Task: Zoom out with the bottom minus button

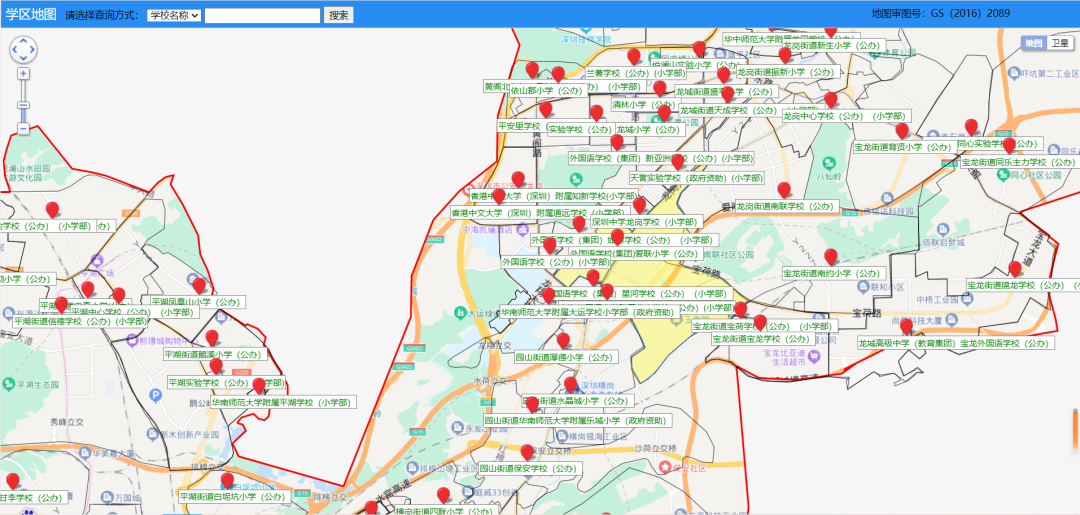Action: tap(23, 128)
